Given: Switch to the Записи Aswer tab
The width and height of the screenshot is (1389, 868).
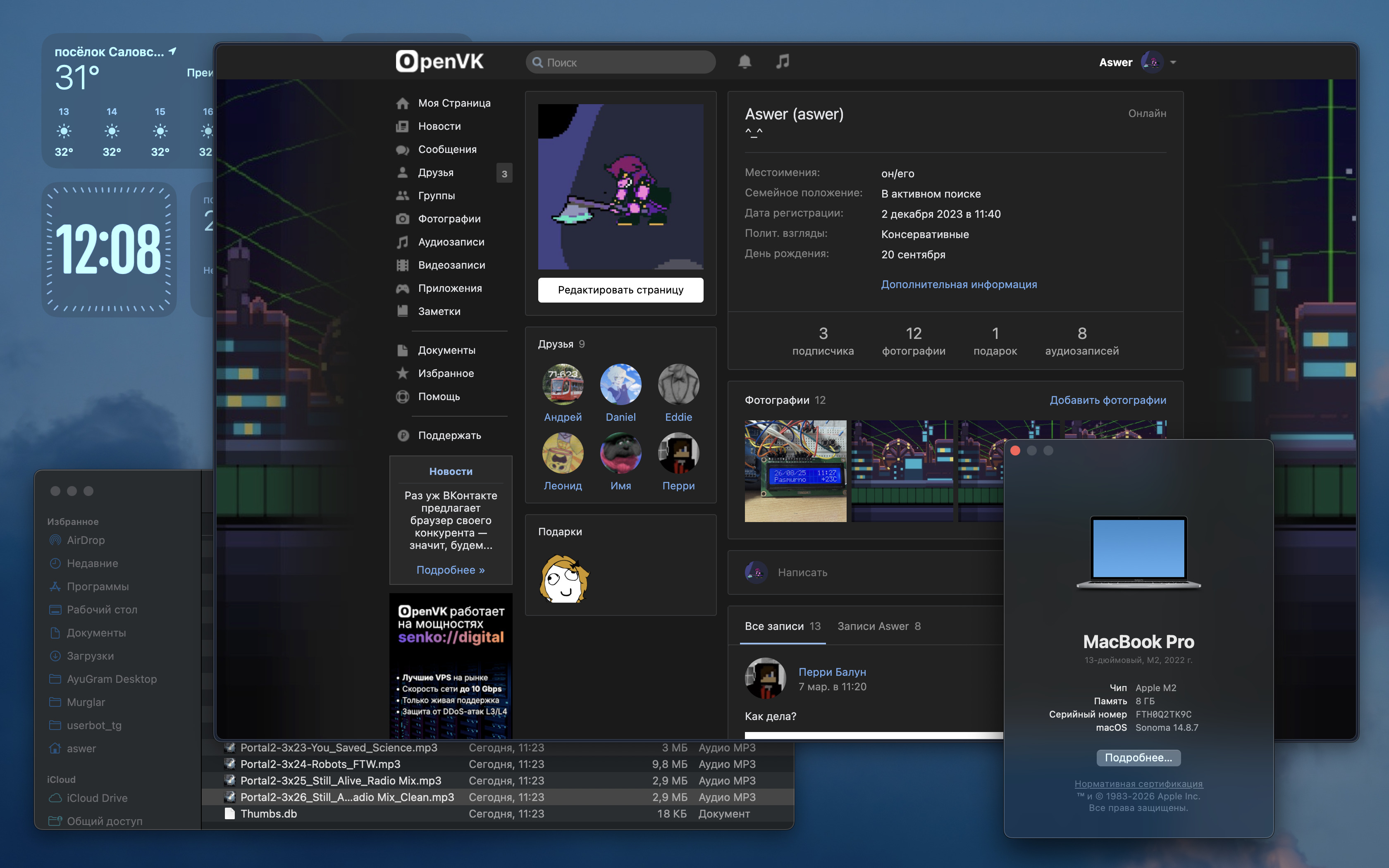Looking at the screenshot, I should 879,626.
